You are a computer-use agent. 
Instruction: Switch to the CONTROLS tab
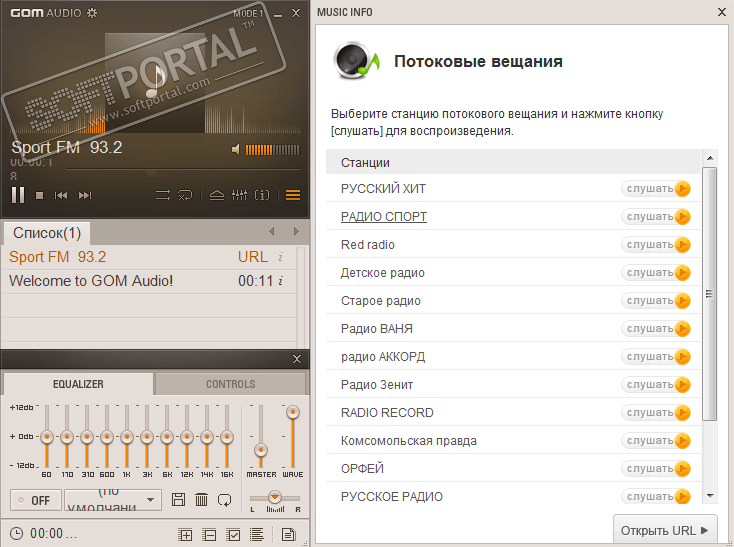[230, 384]
